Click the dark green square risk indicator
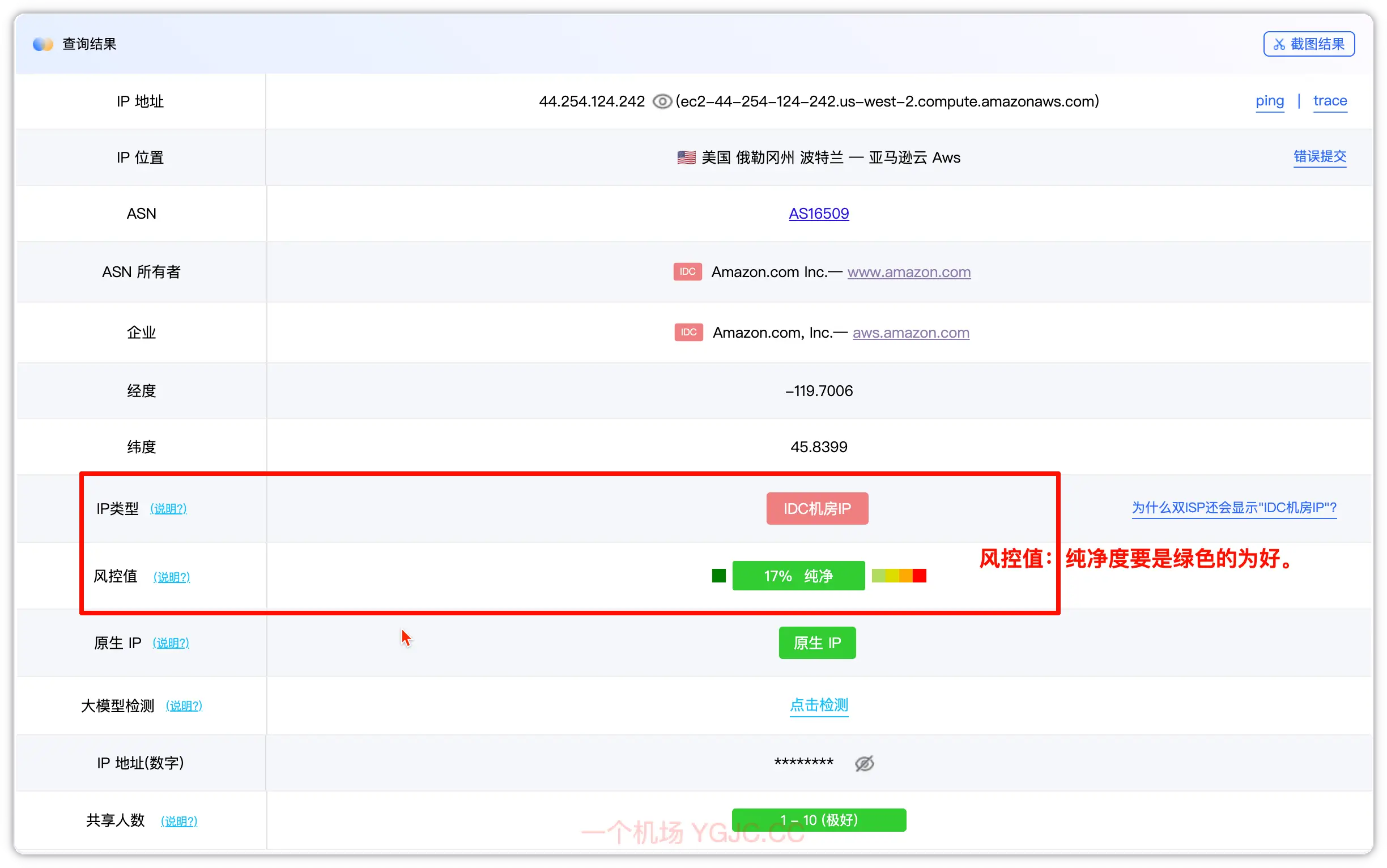This screenshot has height=868, width=1387. [x=718, y=575]
